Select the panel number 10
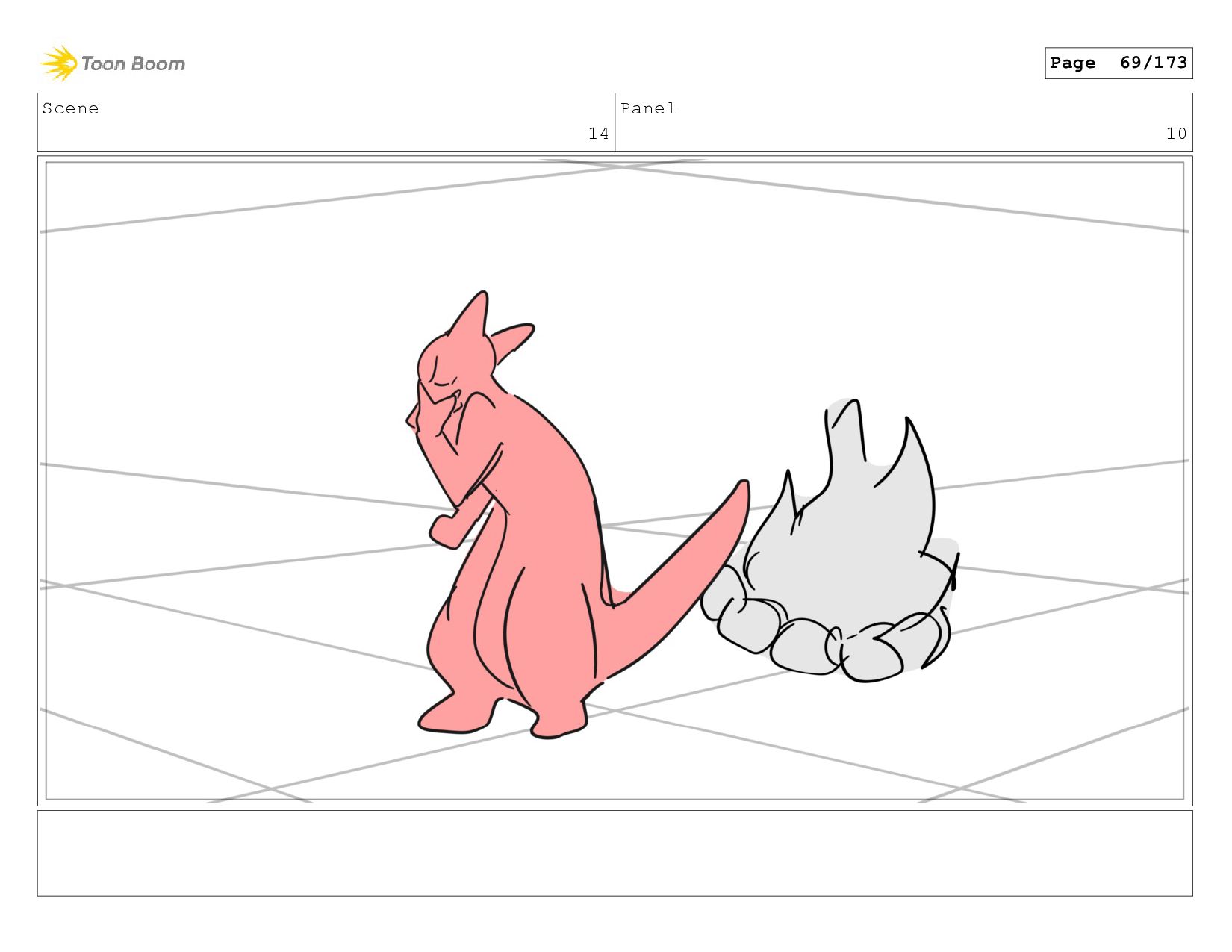Viewport: 1232px width, 952px height. click(1176, 134)
